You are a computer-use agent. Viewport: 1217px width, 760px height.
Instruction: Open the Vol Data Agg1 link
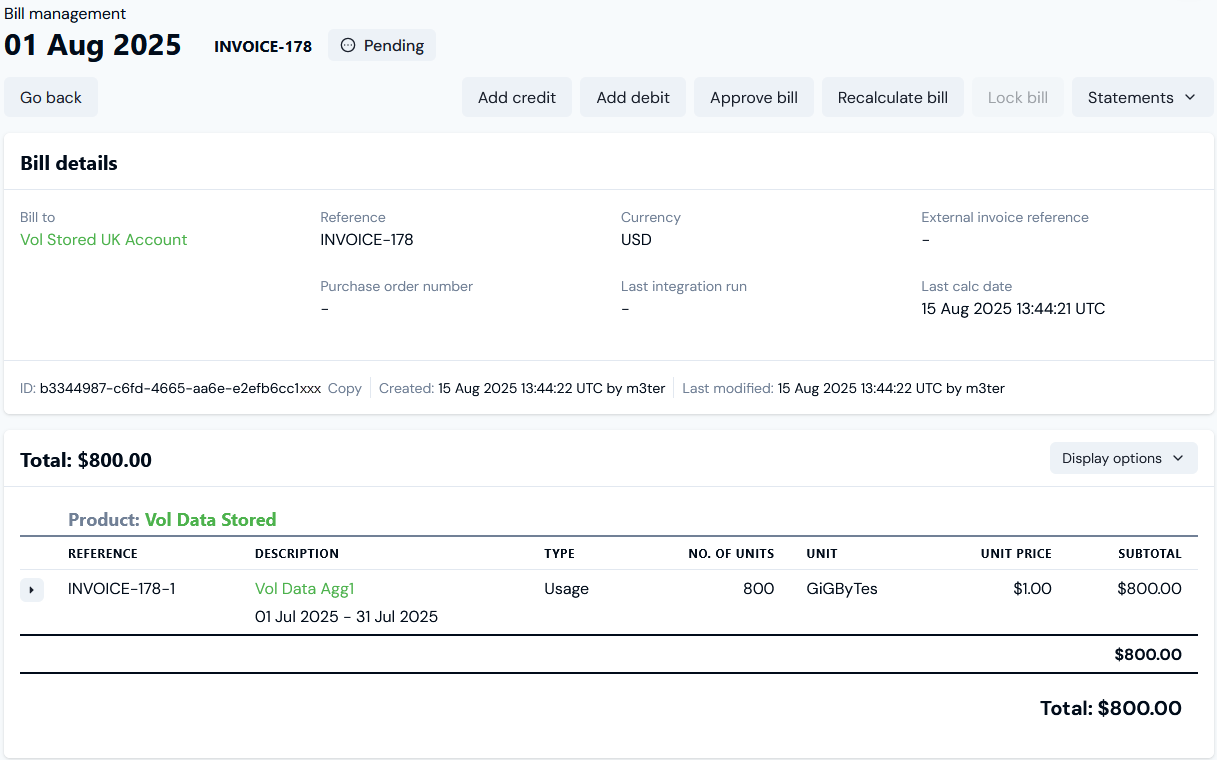pyautogui.click(x=305, y=589)
